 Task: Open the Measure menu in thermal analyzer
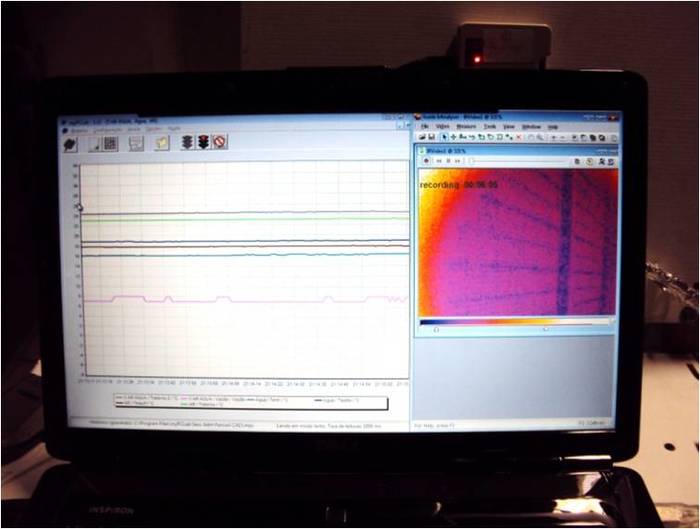pyautogui.click(x=466, y=127)
